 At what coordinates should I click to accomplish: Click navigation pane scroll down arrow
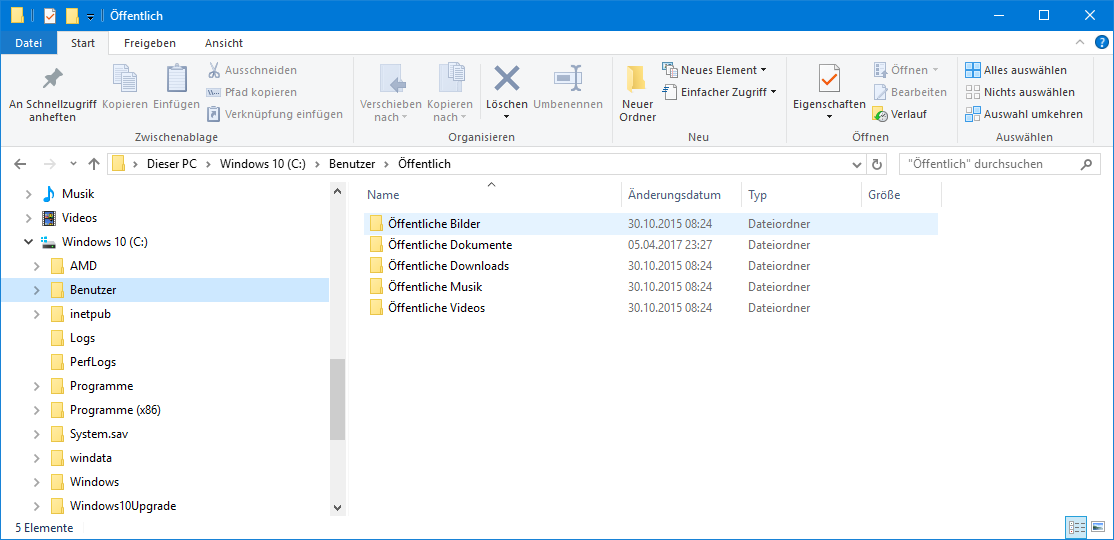click(337, 508)
